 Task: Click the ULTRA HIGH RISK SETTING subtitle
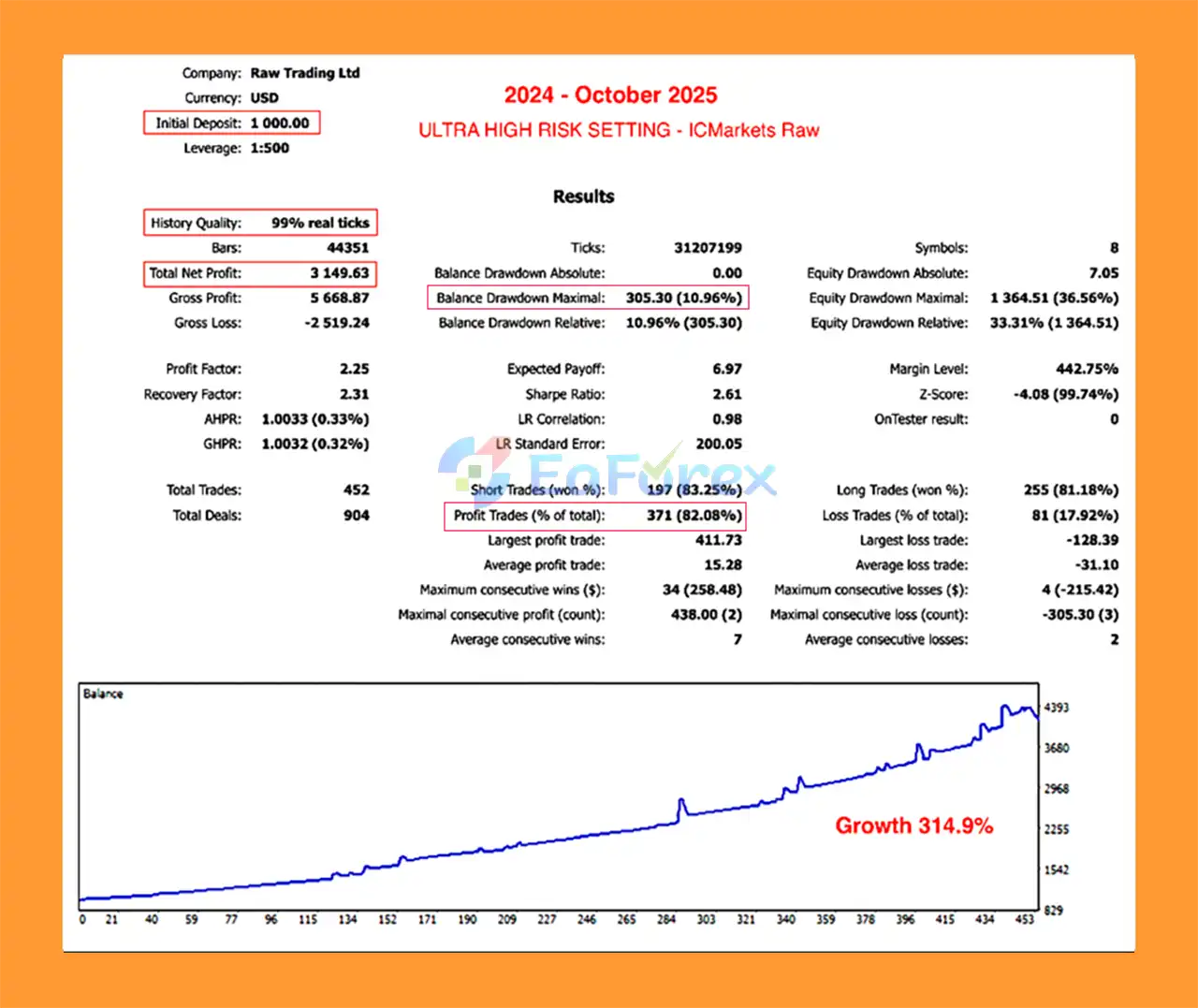[x=619, y=130]
